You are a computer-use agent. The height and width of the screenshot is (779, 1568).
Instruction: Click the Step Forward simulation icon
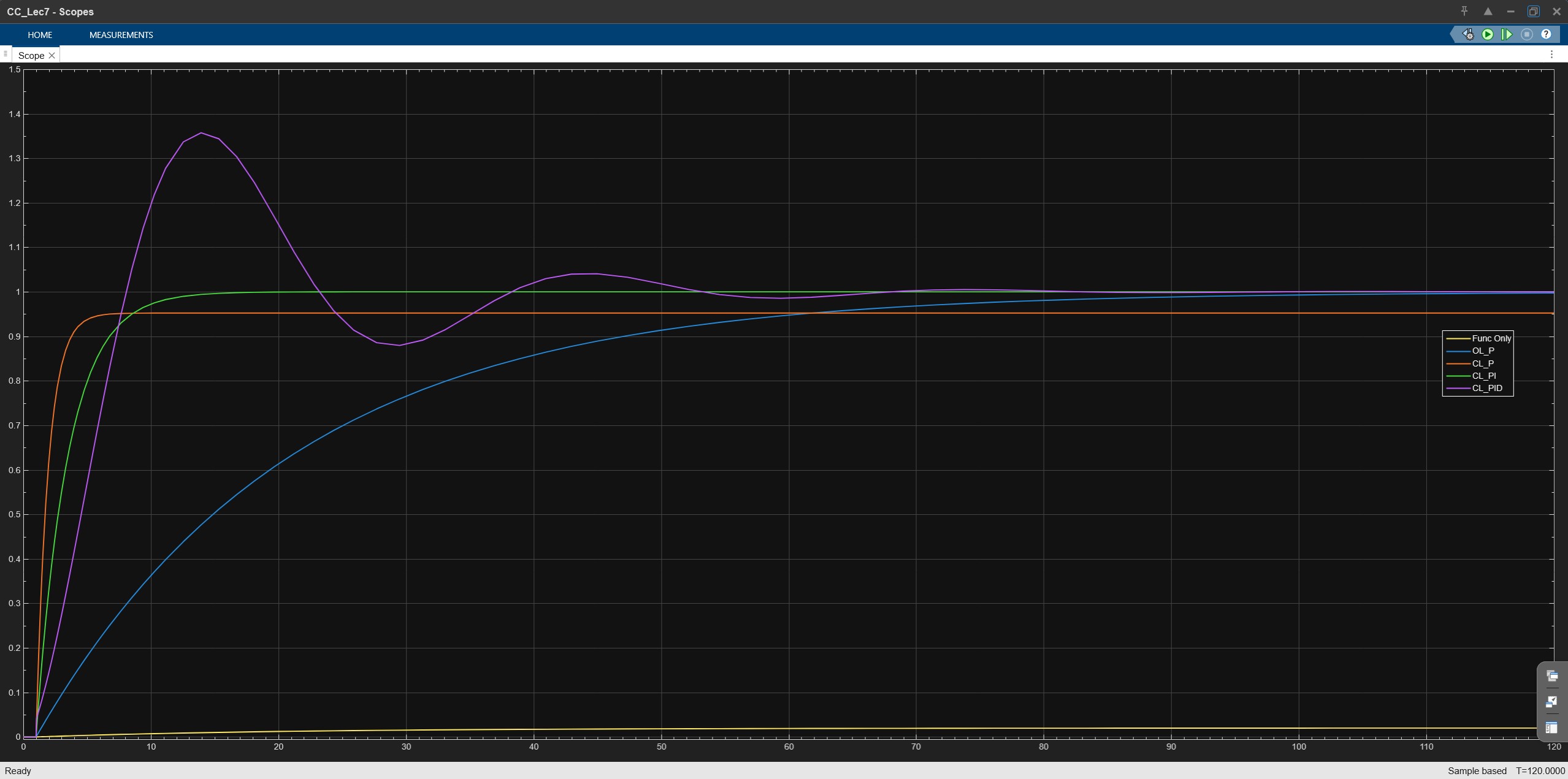[x=1507, y=34]
